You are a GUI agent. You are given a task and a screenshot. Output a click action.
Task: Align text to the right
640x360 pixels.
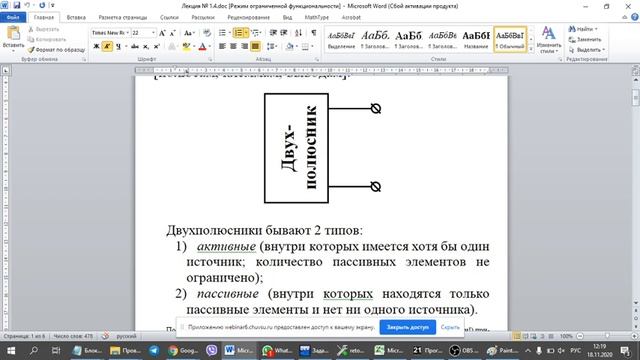(x=244, y=47)
